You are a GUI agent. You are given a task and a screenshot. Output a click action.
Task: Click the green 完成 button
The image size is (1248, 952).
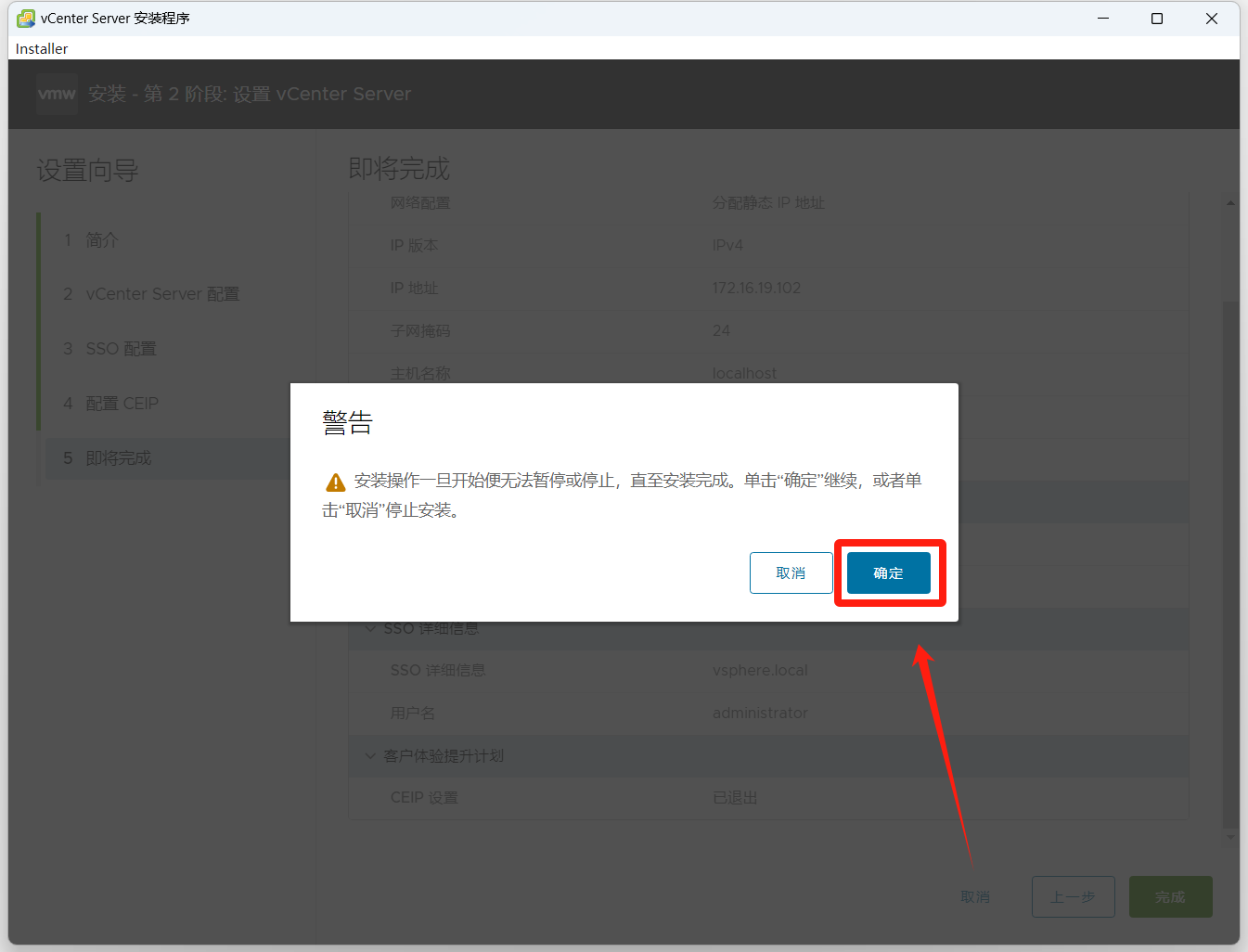click(x=1170, y=897)
